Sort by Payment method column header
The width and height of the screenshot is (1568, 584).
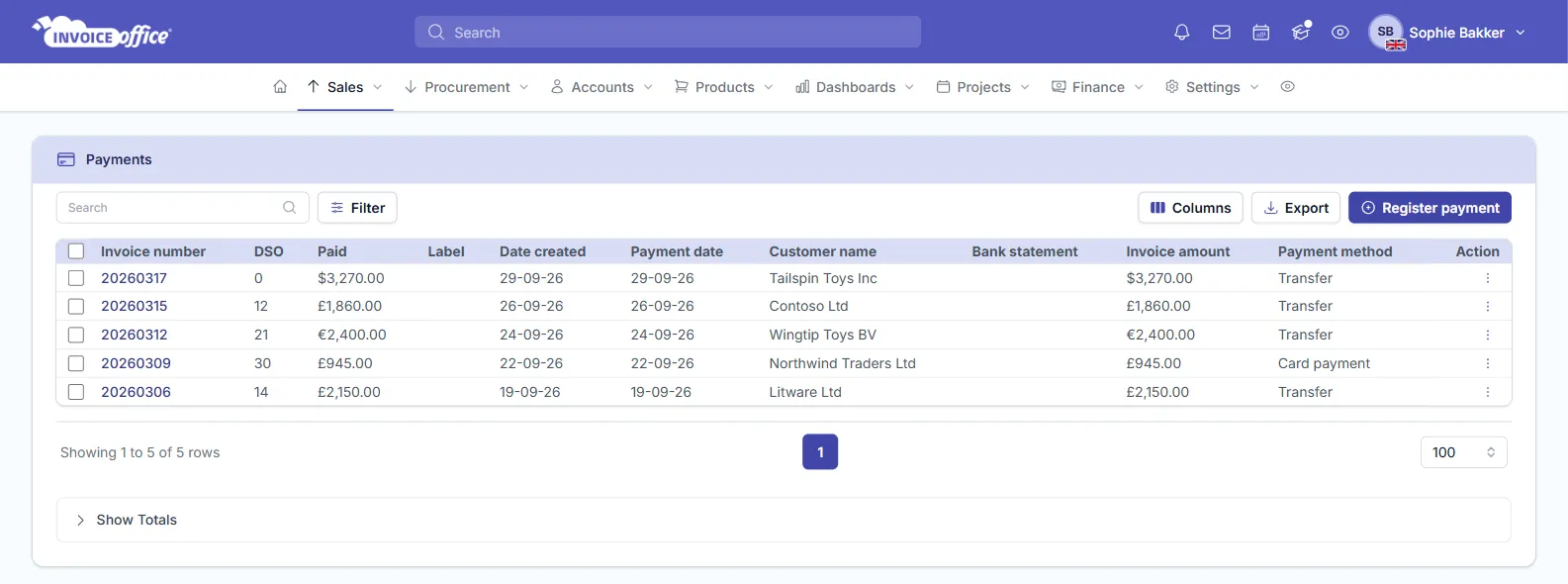1335,251
